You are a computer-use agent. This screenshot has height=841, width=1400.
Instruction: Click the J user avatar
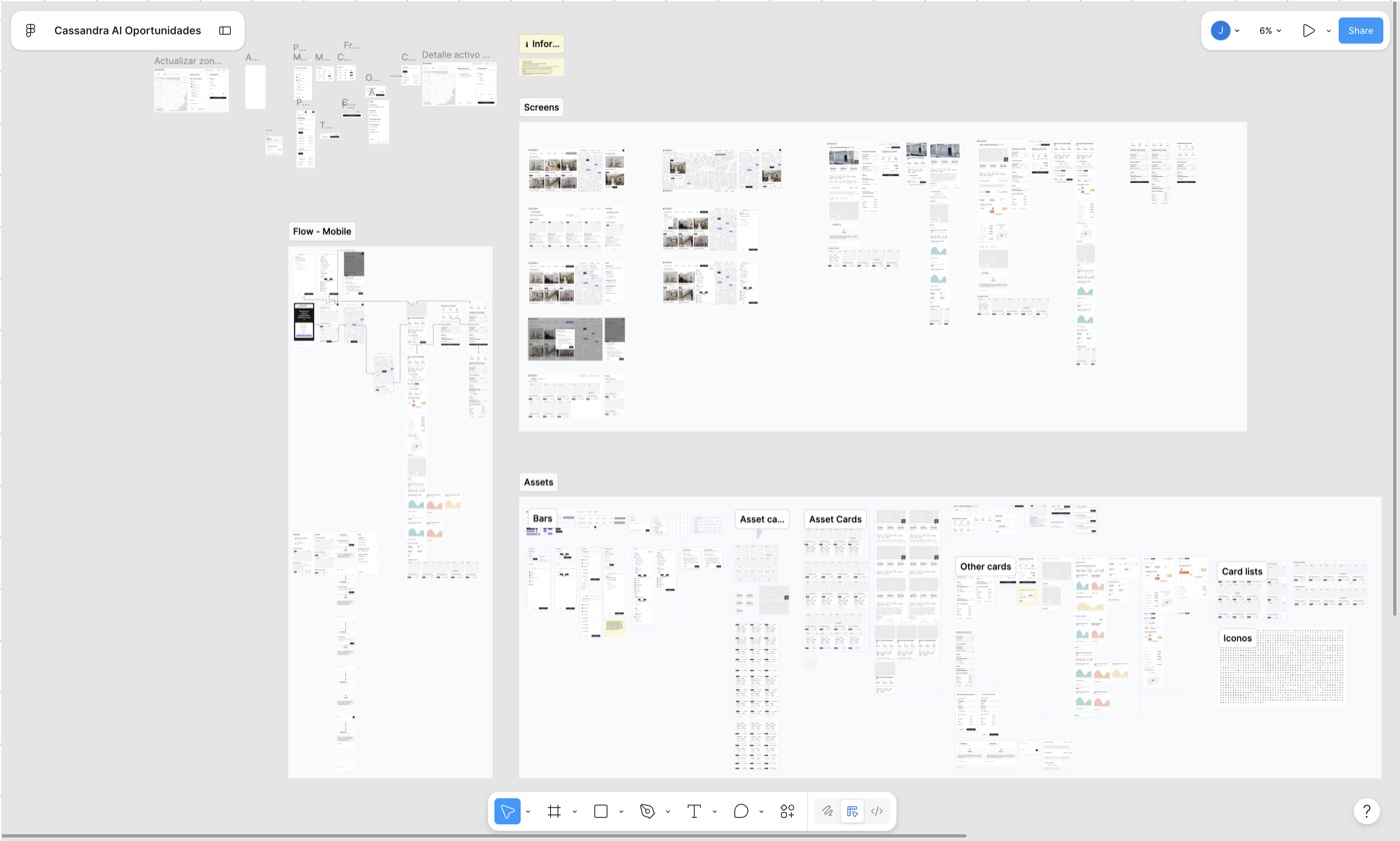coord(1220,31)
